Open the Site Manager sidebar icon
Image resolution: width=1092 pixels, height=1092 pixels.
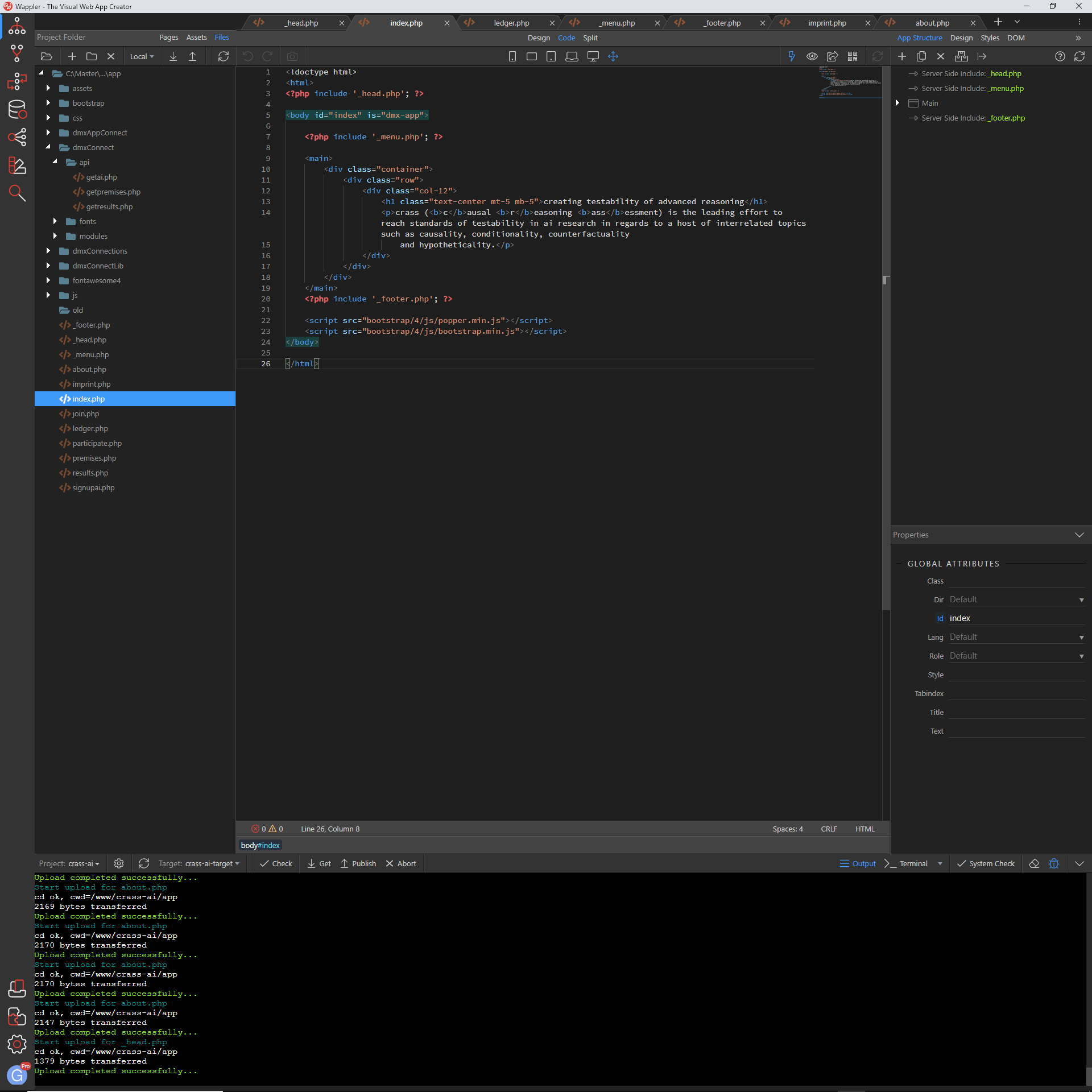coord(17,26)
